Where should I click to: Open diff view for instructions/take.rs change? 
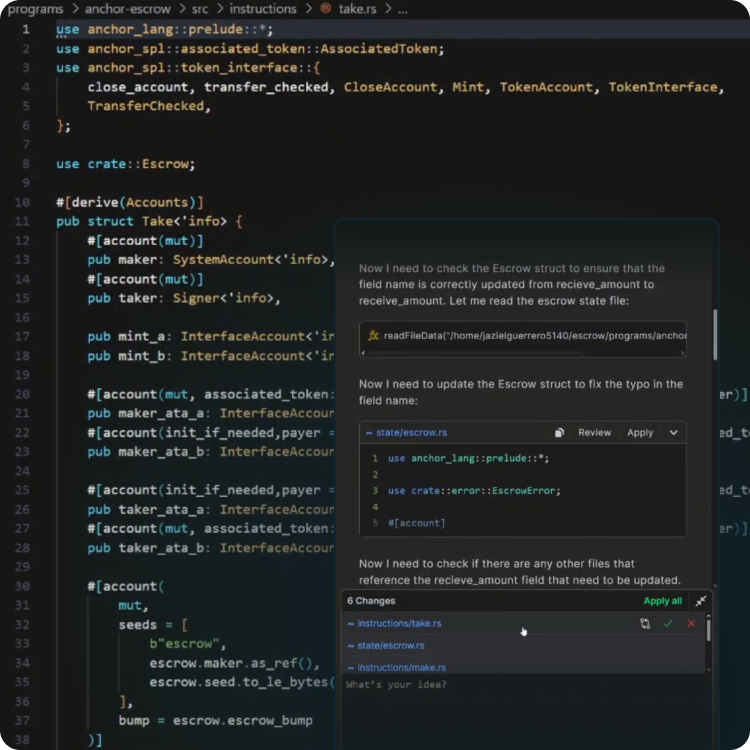[645, 623]
